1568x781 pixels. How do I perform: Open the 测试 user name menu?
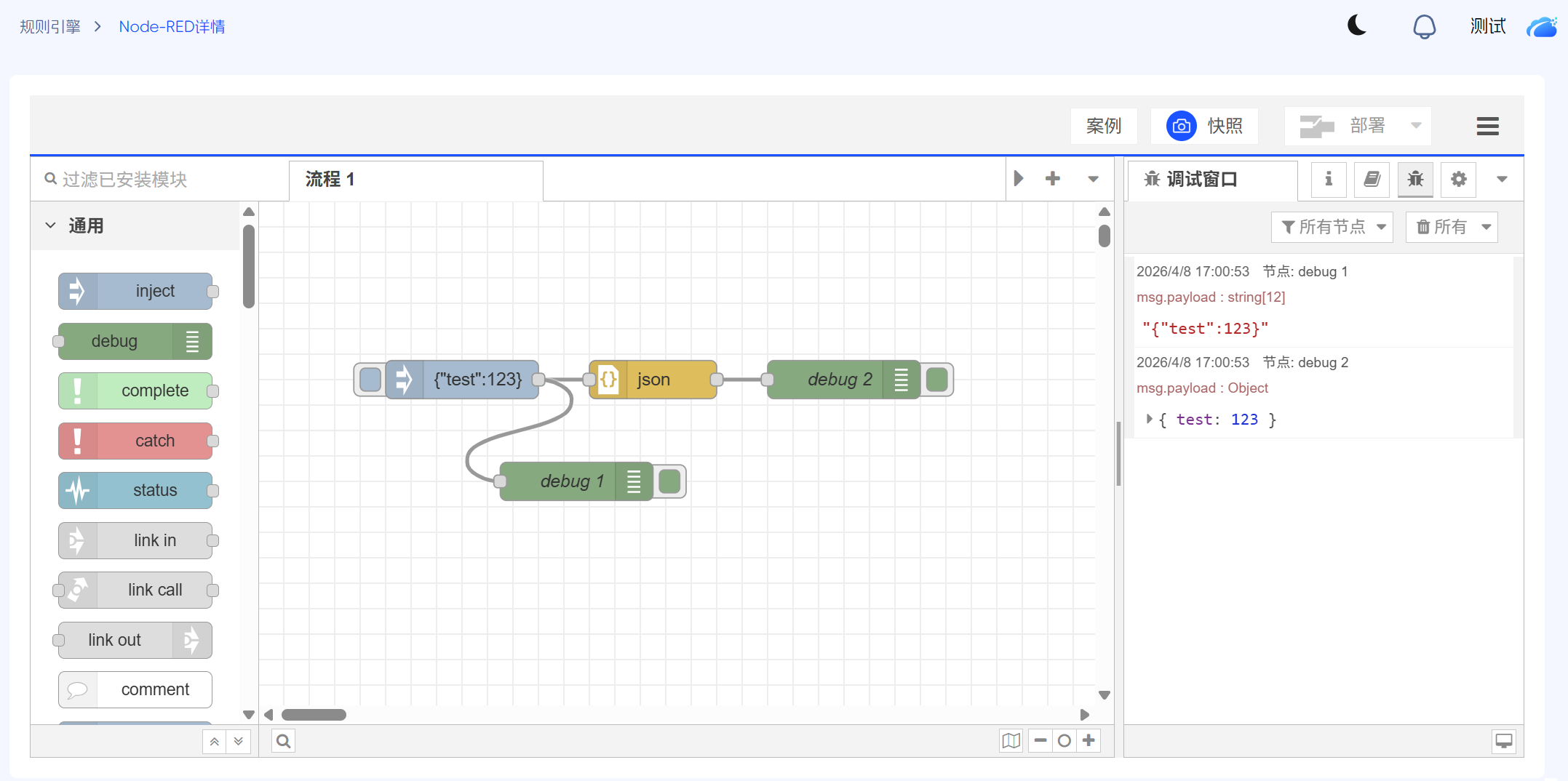[1487, 27]
